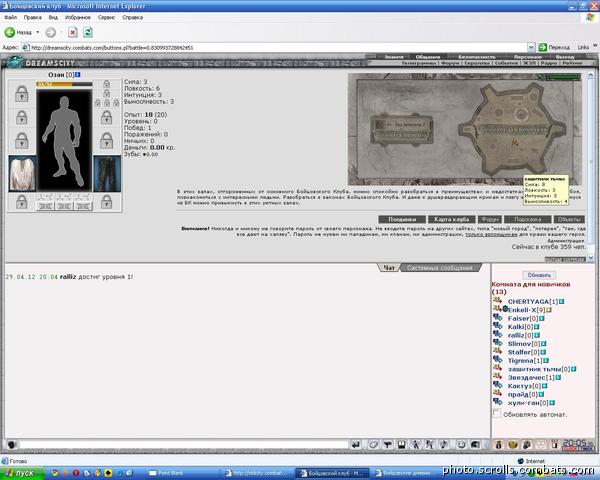
Task: Click the octagonal room on the map
Action: (x=513, y=129)
